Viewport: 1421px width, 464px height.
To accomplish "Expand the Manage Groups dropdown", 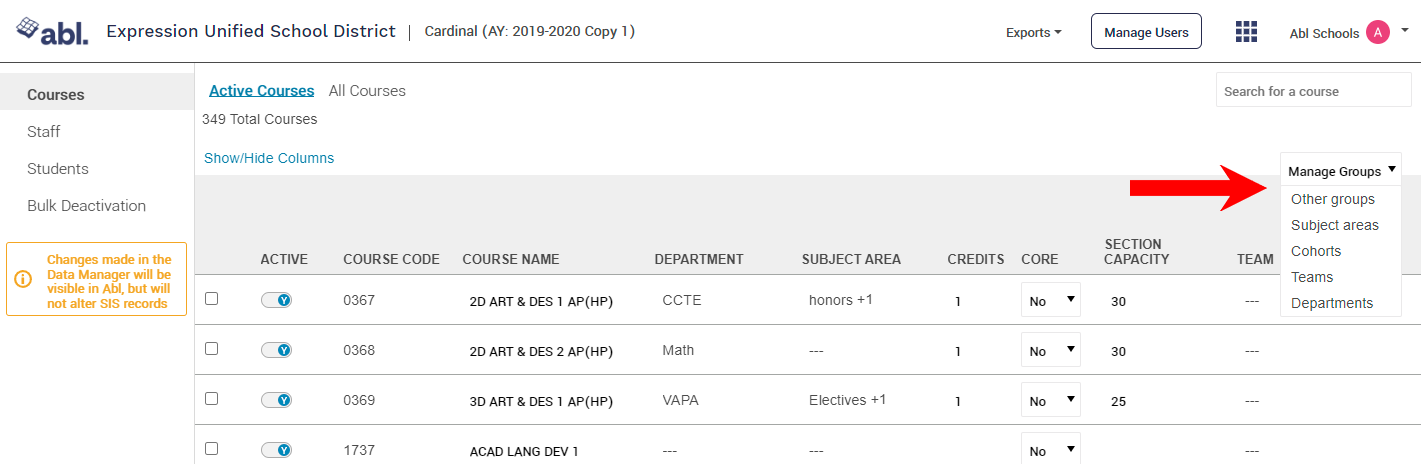I will click(1341, 171).
